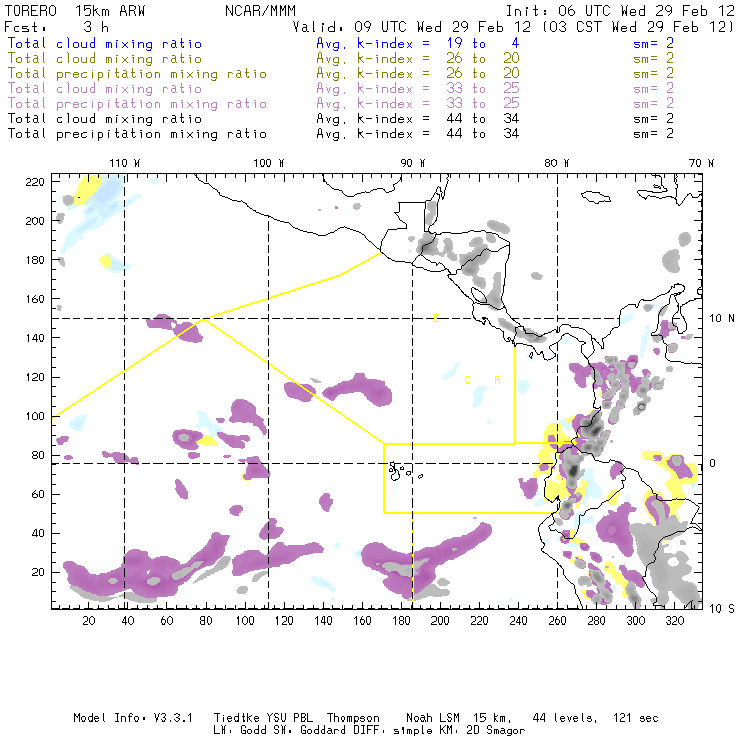
Task: Select x-axis grid label "320"
Action: (x=674, y=621)
